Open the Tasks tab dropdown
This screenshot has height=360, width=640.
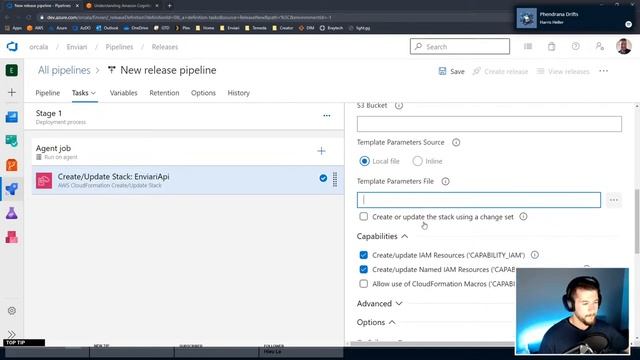(x=84, y=93)
